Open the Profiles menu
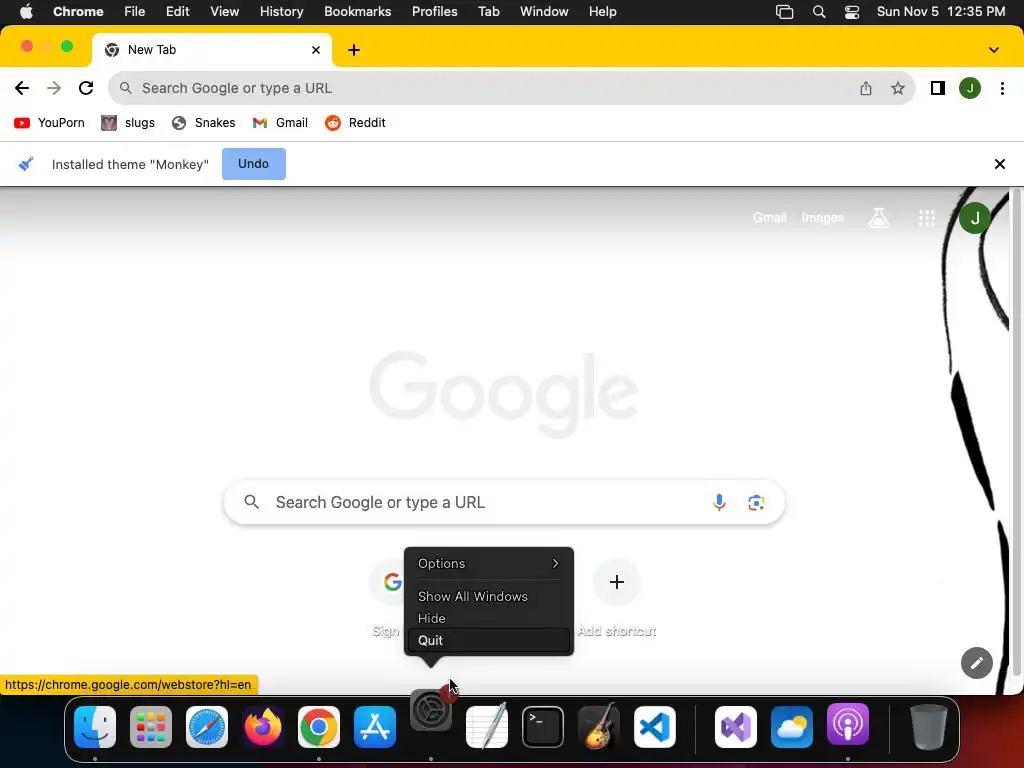1024x768 pixels. pyautogui.click(x=434, y=12)
